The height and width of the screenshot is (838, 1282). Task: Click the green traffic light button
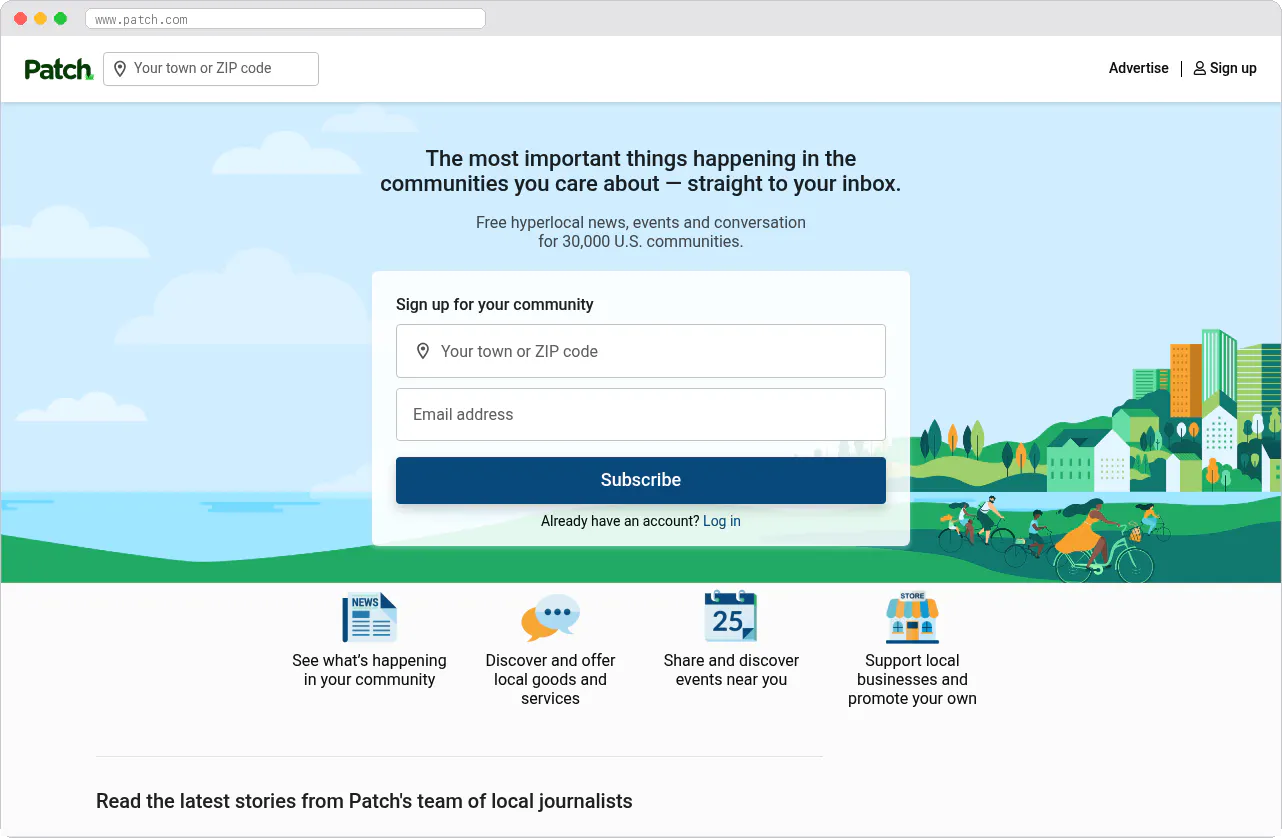(60, 18)
